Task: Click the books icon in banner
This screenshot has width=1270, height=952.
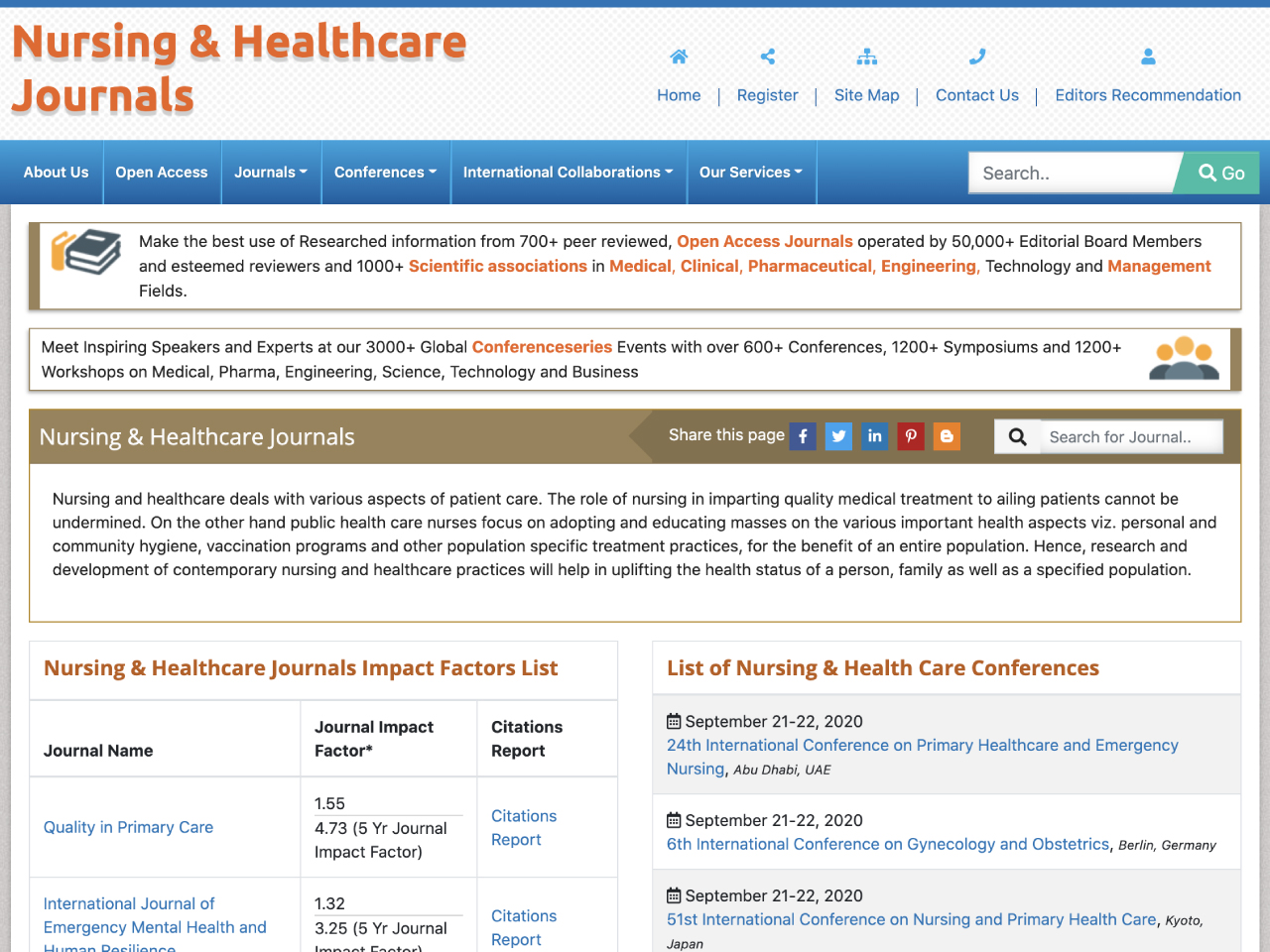Action: tap(86, 252)
